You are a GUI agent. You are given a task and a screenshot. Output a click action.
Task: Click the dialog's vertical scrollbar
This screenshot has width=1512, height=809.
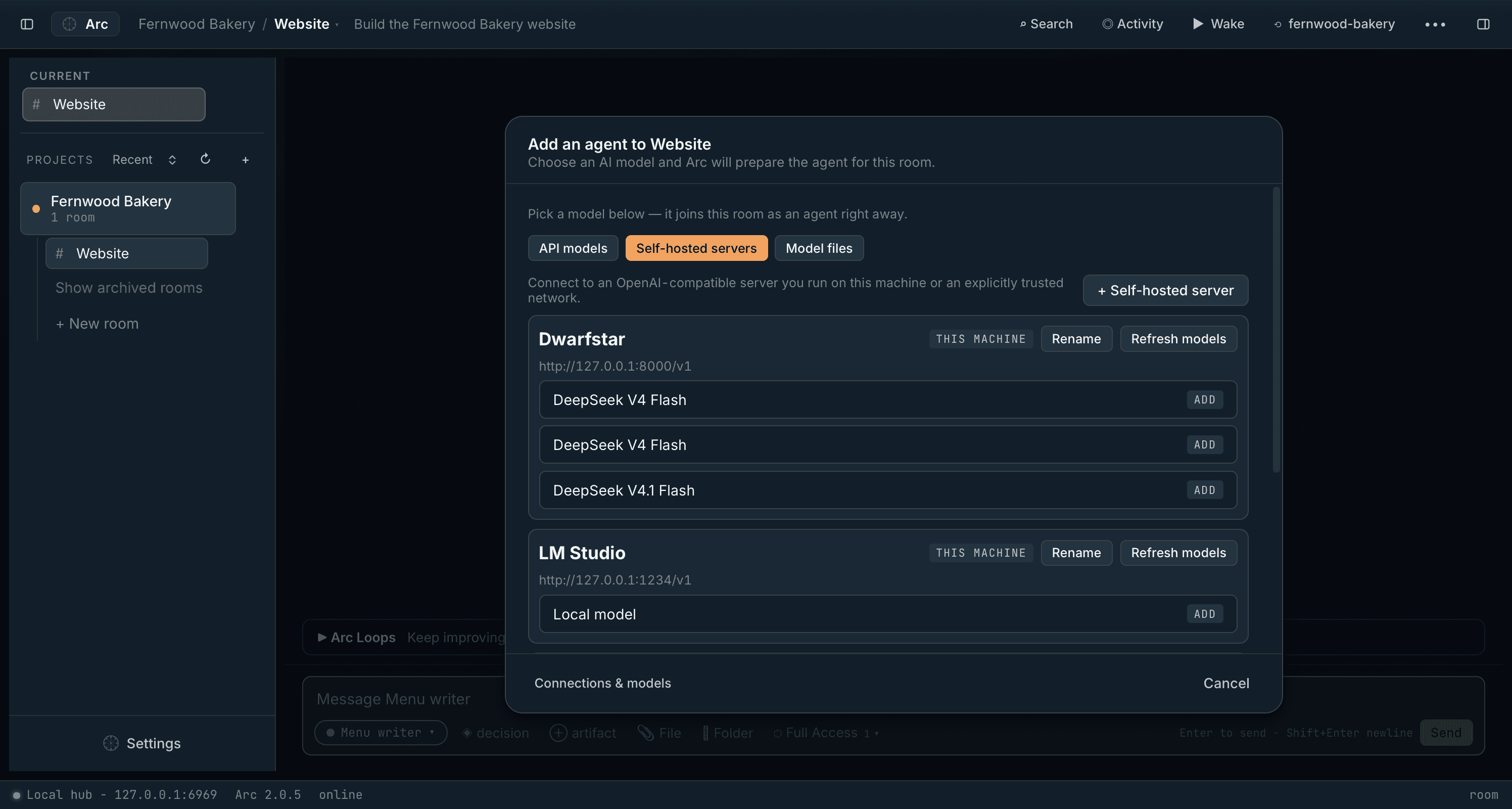point(1275,329)
